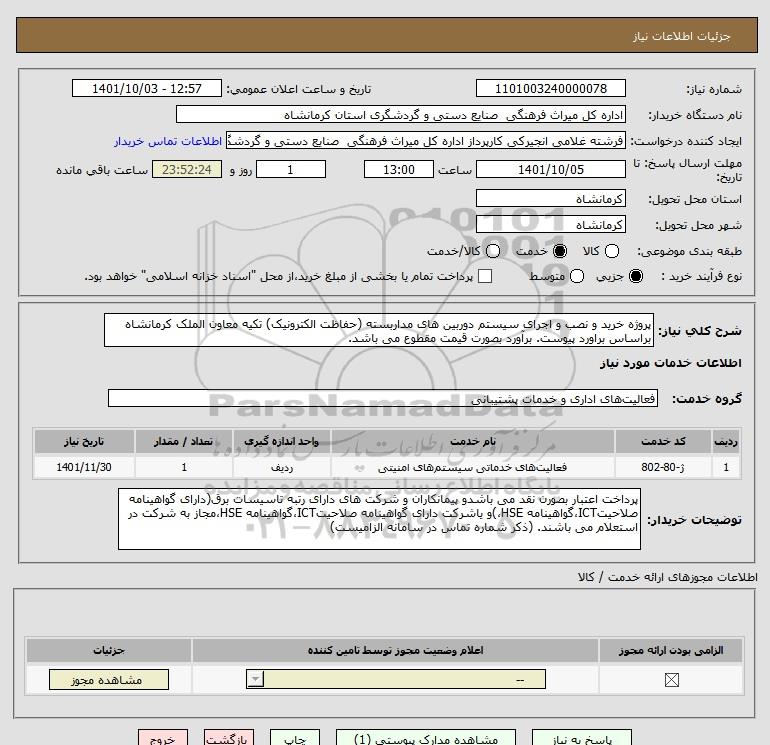
Task: Click the جزئیات اطلاعات نیاز page title
Action: pyautogui.click(x=682, y=36)
